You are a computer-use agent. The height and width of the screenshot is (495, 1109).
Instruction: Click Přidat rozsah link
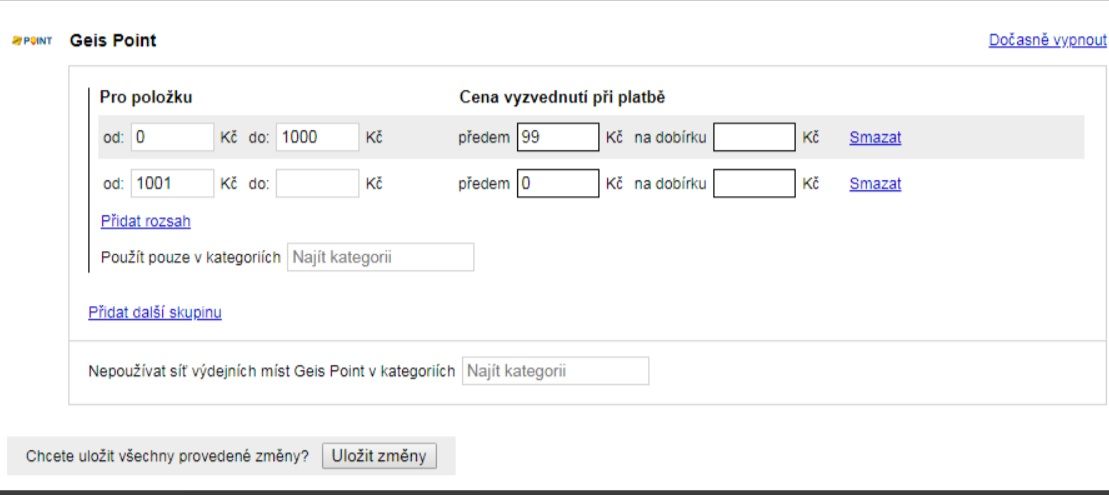pos(146,221)
